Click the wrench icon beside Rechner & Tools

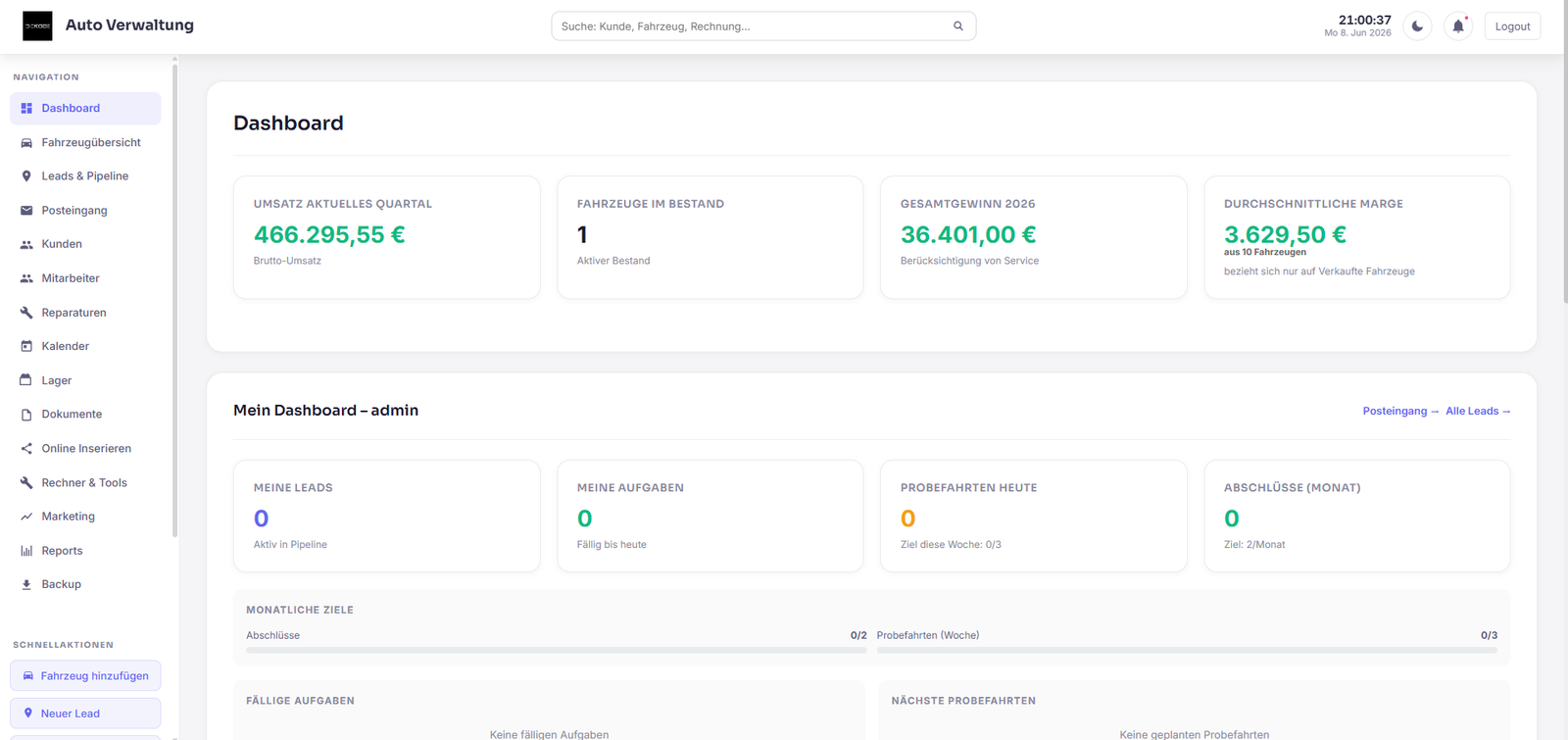[x=26, y=483]
